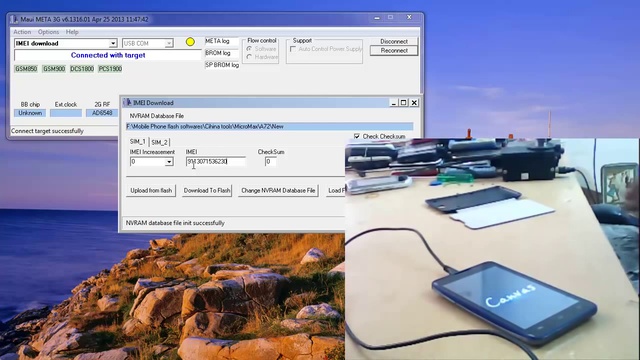Switch to the SIM_2 tab
Screen dimensions: 640x360
pyautogui.click(x=159, y=142)
